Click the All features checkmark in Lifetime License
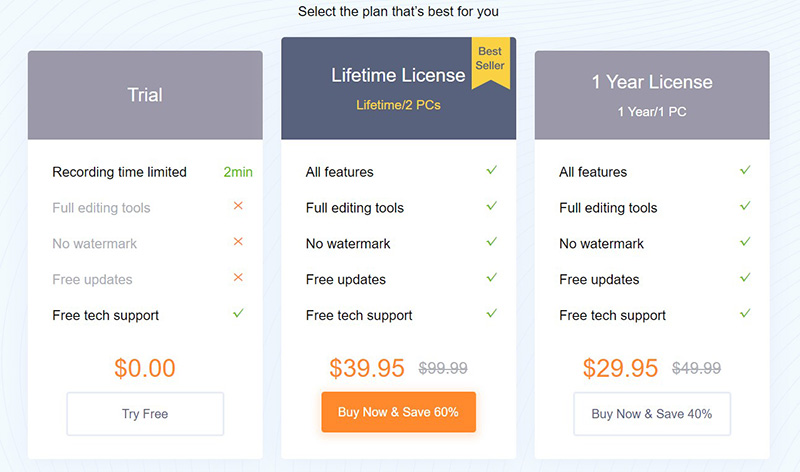The image size is (800, 472). point(491,170)
